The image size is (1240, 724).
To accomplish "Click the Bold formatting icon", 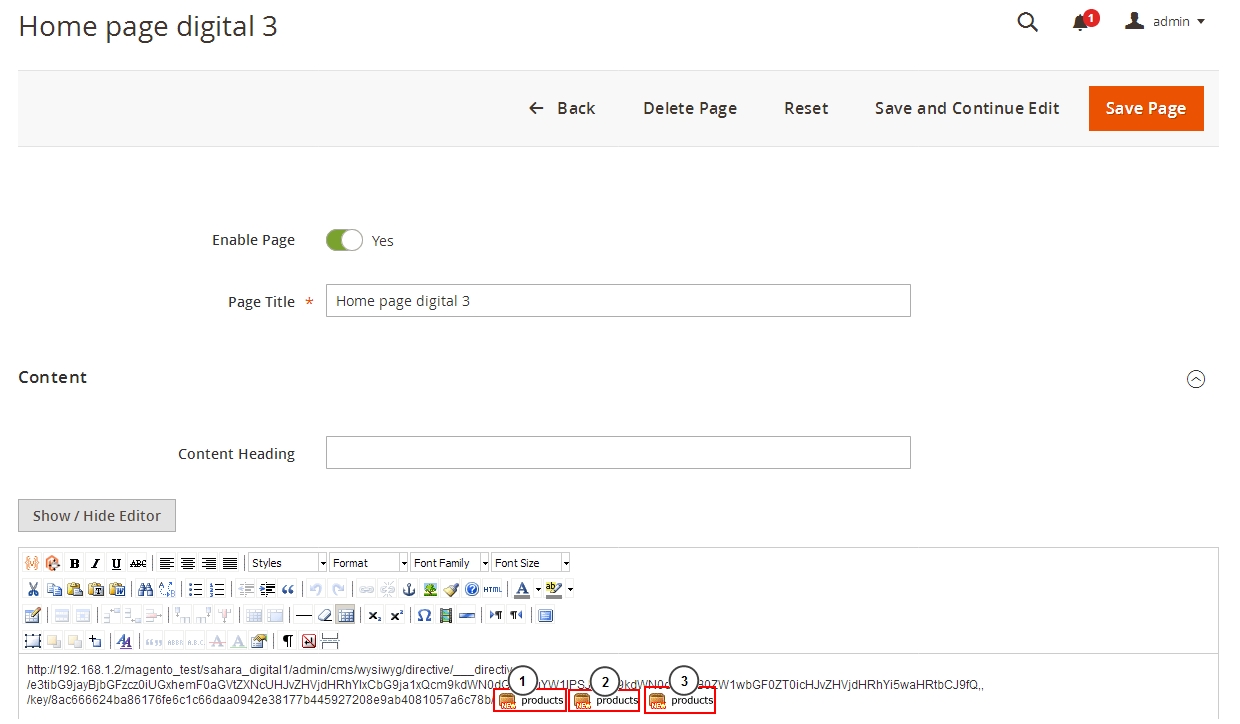I will [x=75, y=563].
